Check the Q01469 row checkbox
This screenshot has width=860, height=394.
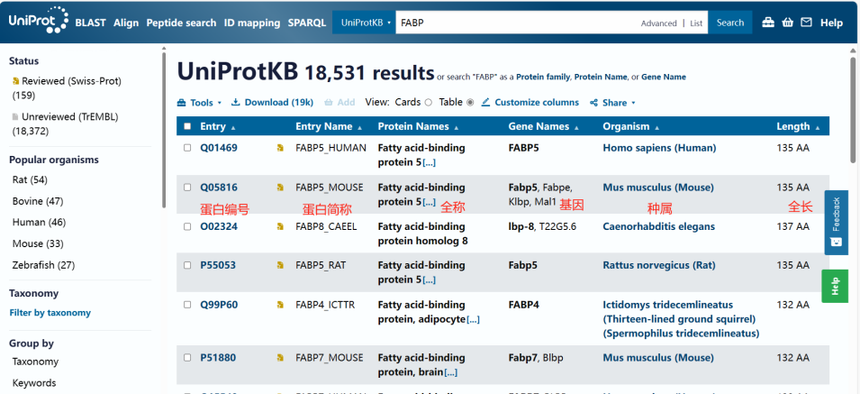188,148
